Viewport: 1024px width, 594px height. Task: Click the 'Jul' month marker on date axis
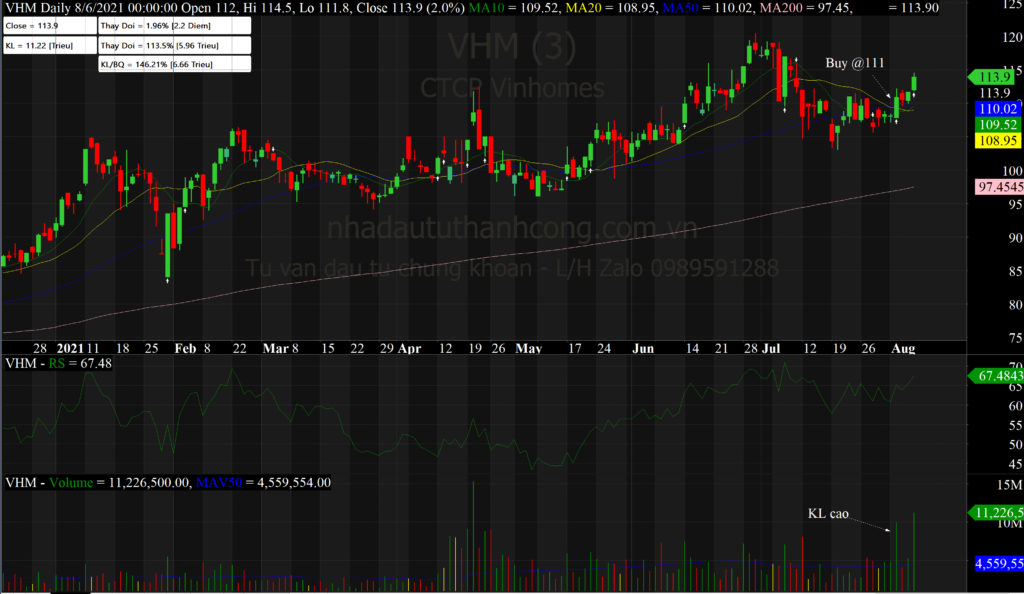point(771,349)
